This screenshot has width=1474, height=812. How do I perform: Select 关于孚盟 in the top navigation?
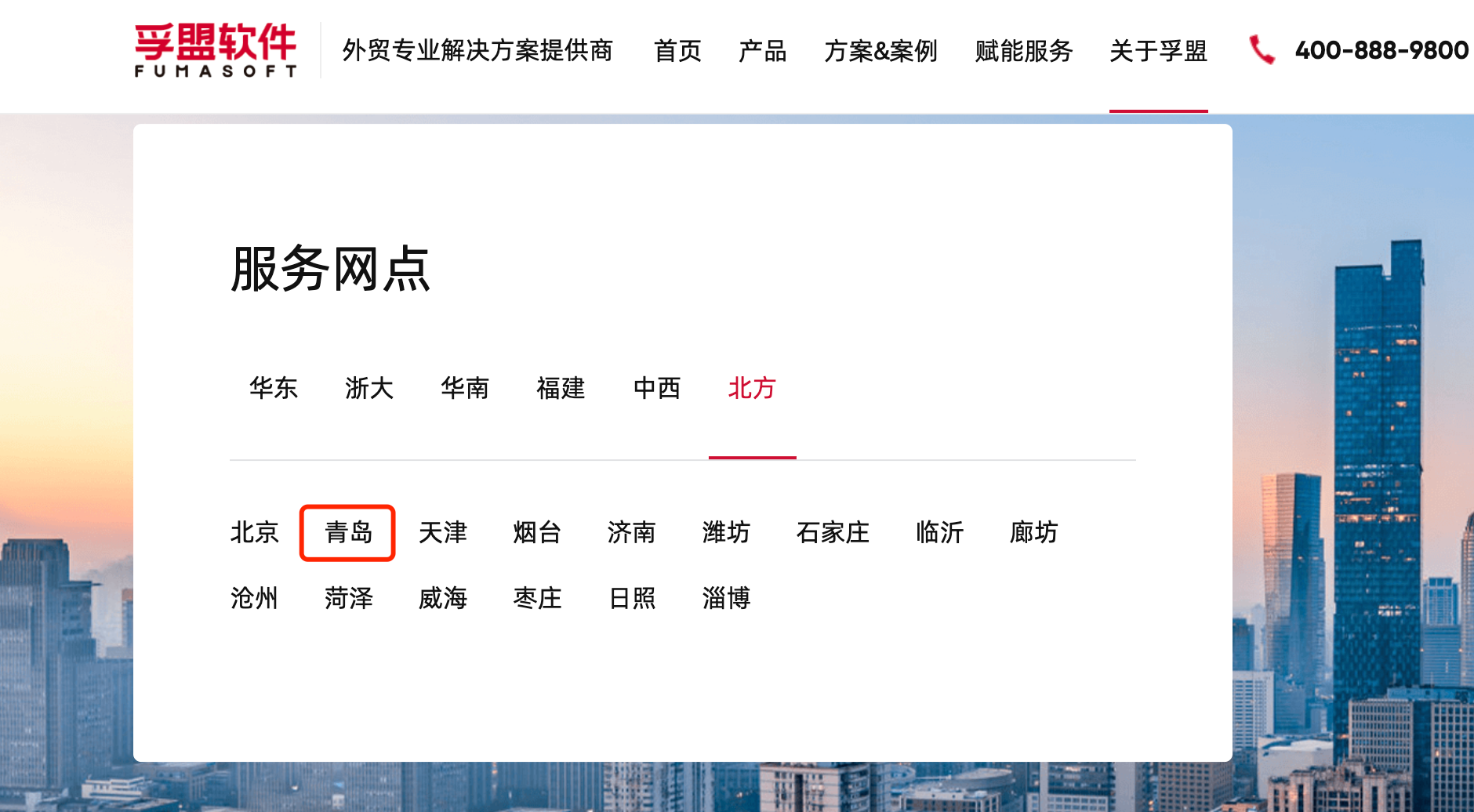click(1158, 51)
